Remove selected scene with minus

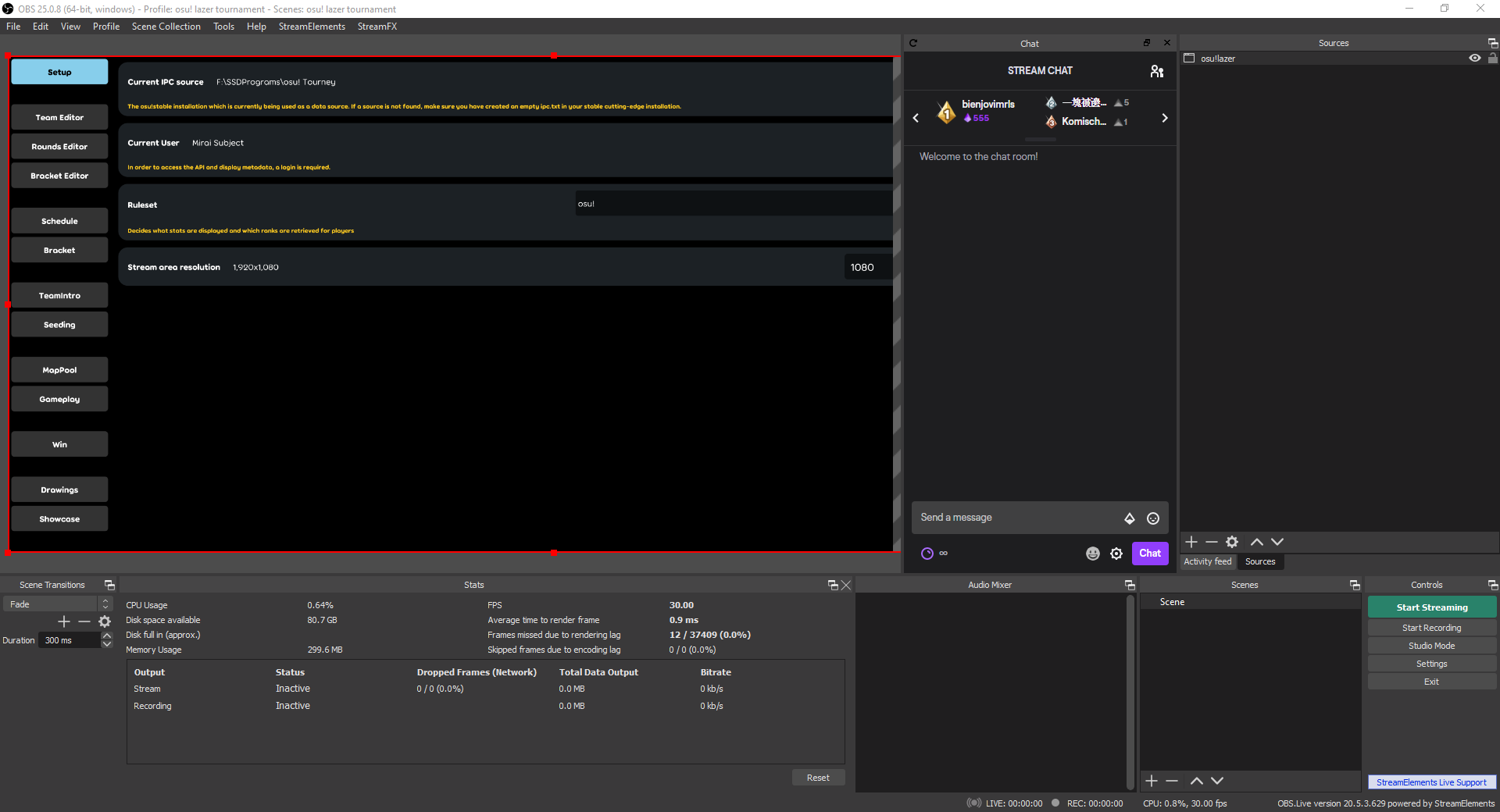tap(1172, 781)
